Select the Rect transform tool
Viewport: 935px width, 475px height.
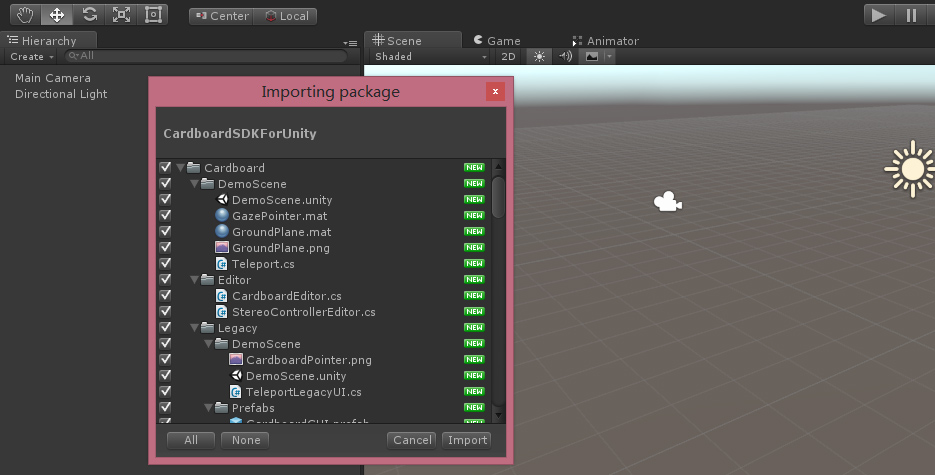point(153,14)
